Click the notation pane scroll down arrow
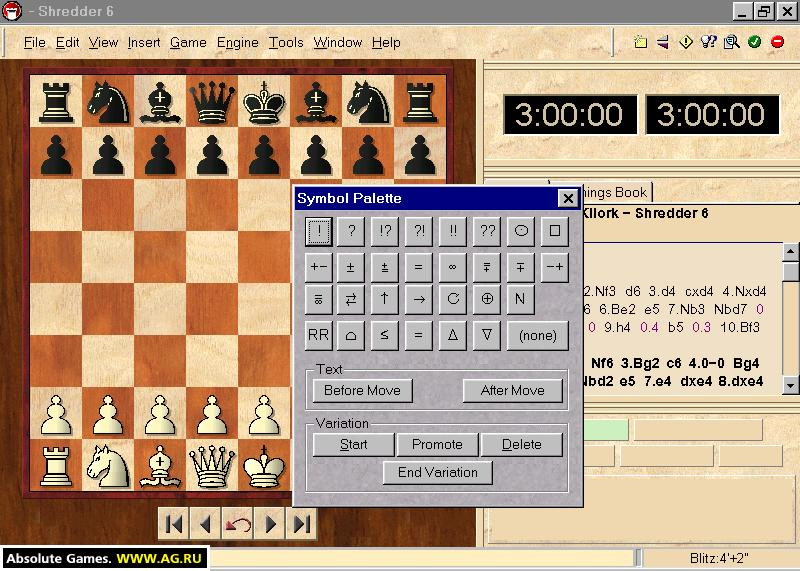This screenshot has width=800, height=571. coord(791,385)
